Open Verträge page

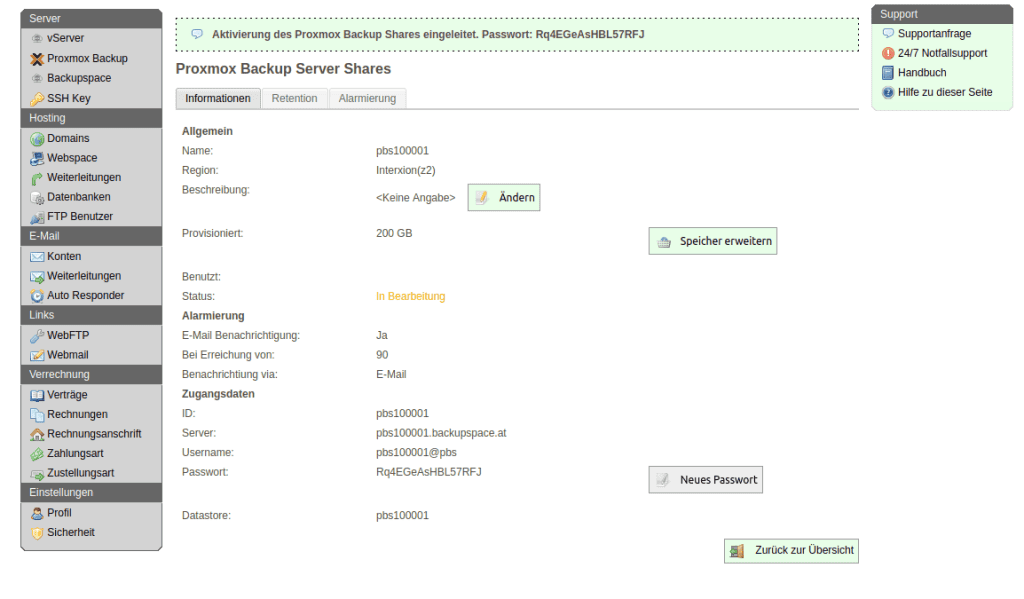coord(67,395)
